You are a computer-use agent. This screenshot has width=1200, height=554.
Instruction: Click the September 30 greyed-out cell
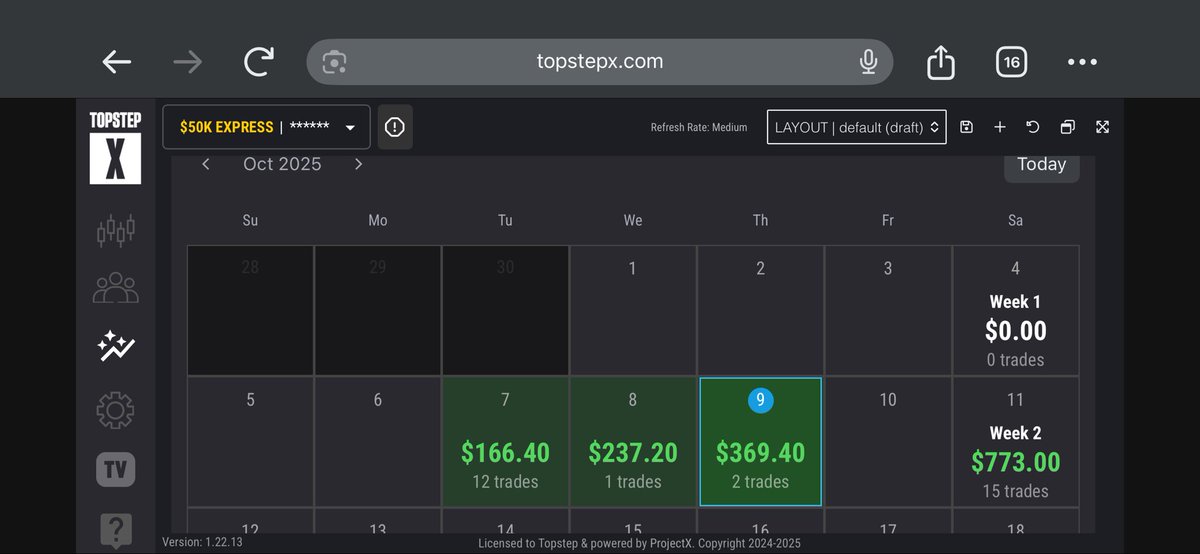click(x=505, y=310)
